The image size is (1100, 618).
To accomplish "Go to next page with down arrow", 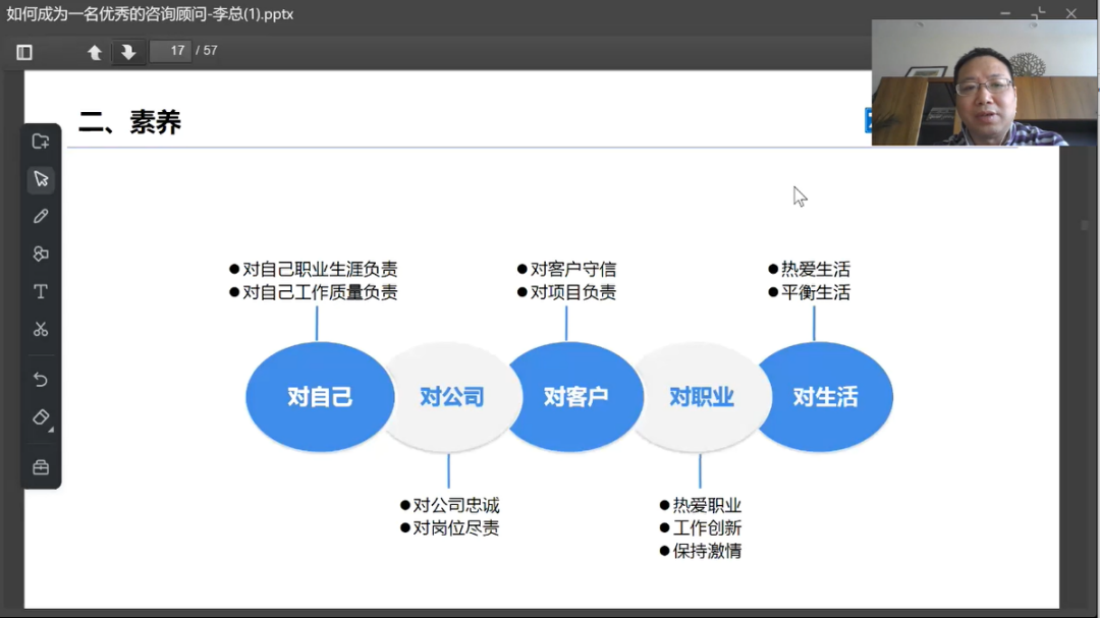I will [x=128, y=52].
